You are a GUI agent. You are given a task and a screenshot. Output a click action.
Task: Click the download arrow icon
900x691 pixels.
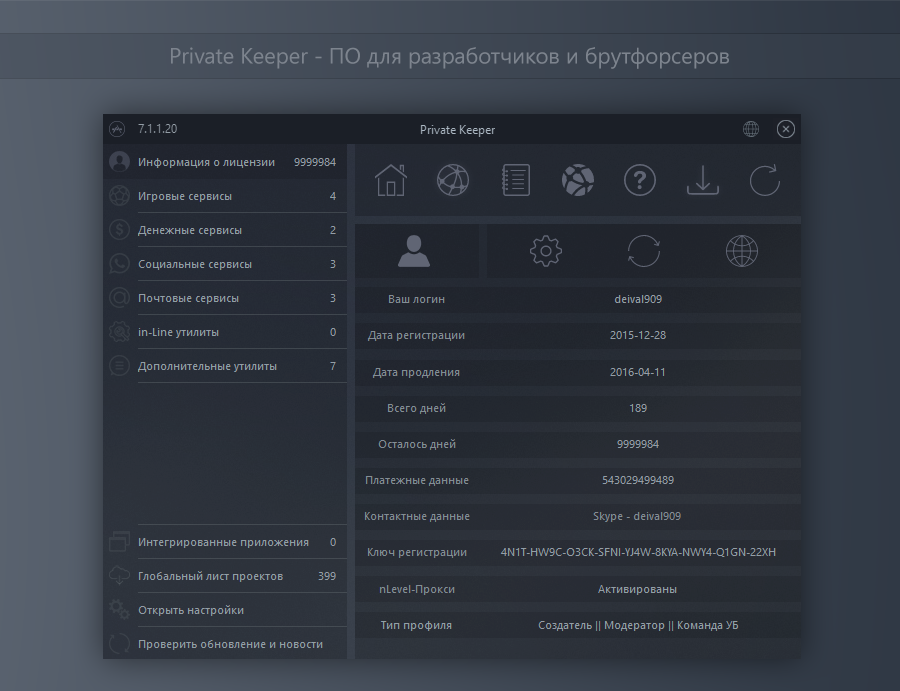[703, 180]
